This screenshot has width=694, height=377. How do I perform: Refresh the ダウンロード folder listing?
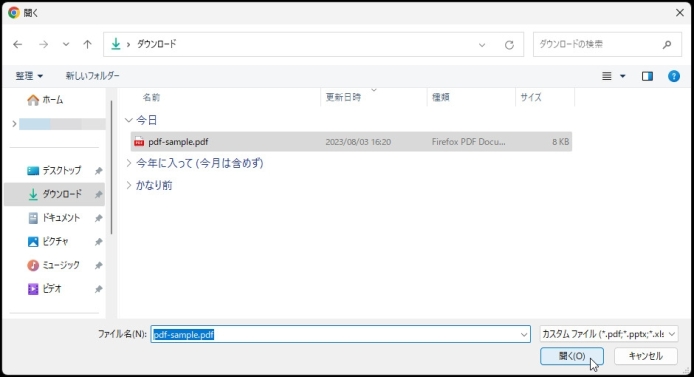pos(509,45)
